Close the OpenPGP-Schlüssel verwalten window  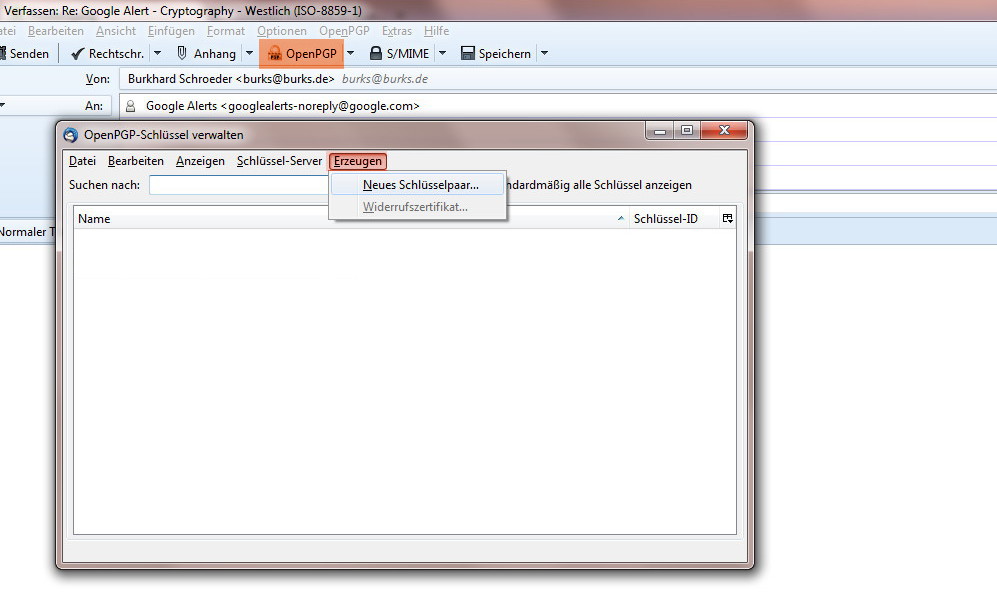click(724, 130)
